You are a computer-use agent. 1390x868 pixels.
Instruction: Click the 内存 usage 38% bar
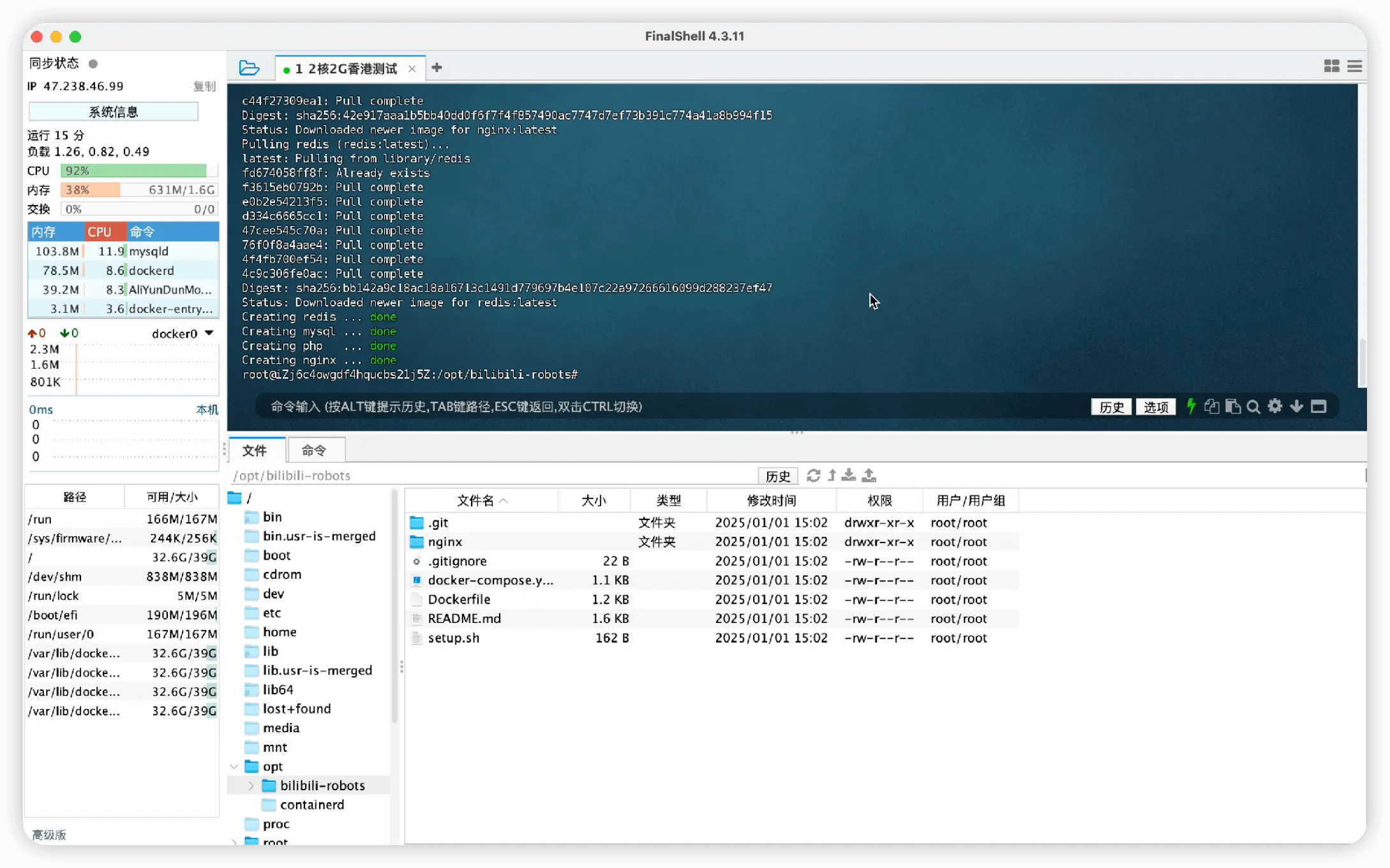click(x=139, y=190)
